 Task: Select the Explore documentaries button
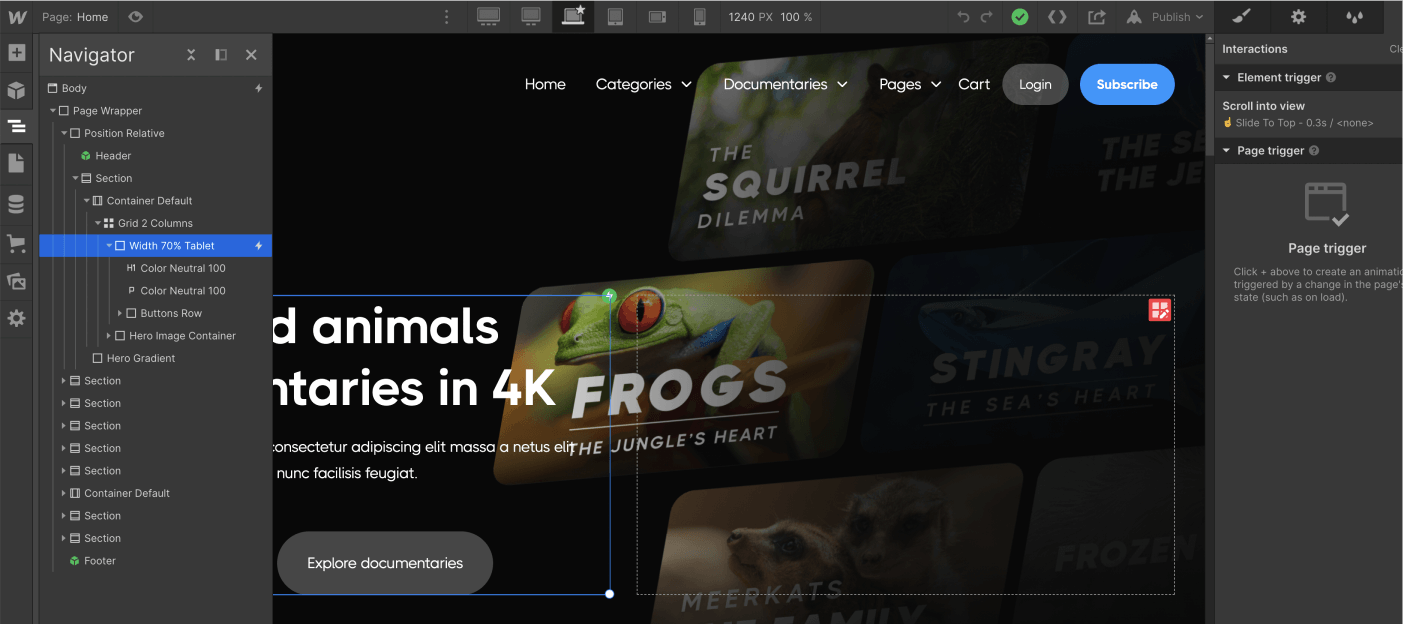(384, 562)
